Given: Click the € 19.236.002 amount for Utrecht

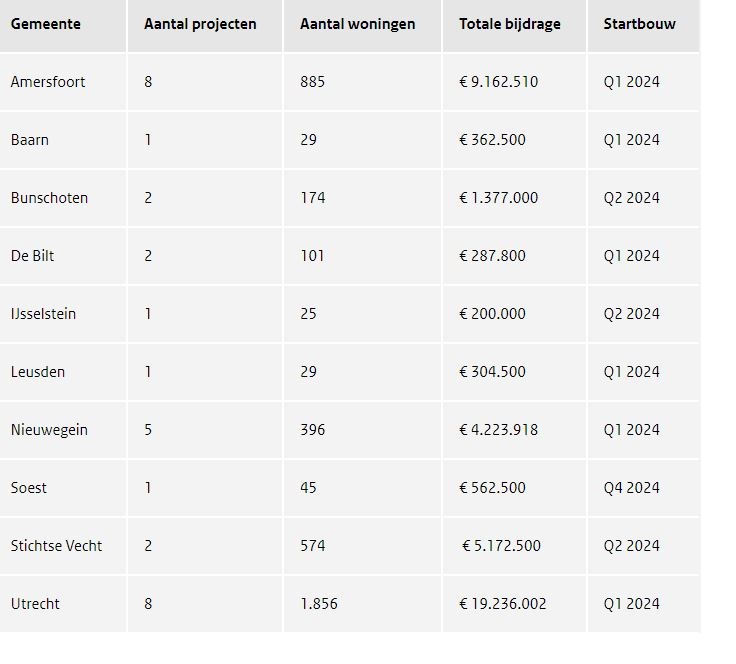Looking at the screenshot, I should [x=503, y=604].
